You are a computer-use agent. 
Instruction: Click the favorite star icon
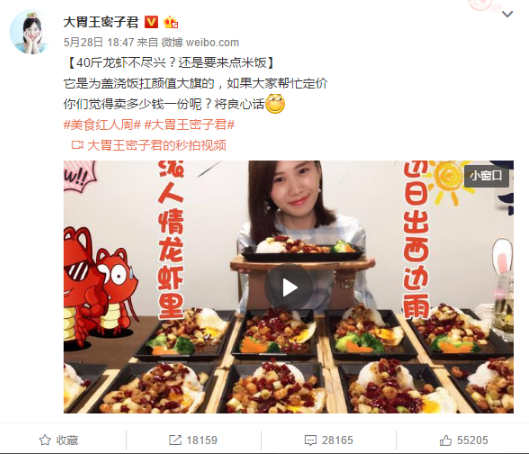[x=45, y=440]
